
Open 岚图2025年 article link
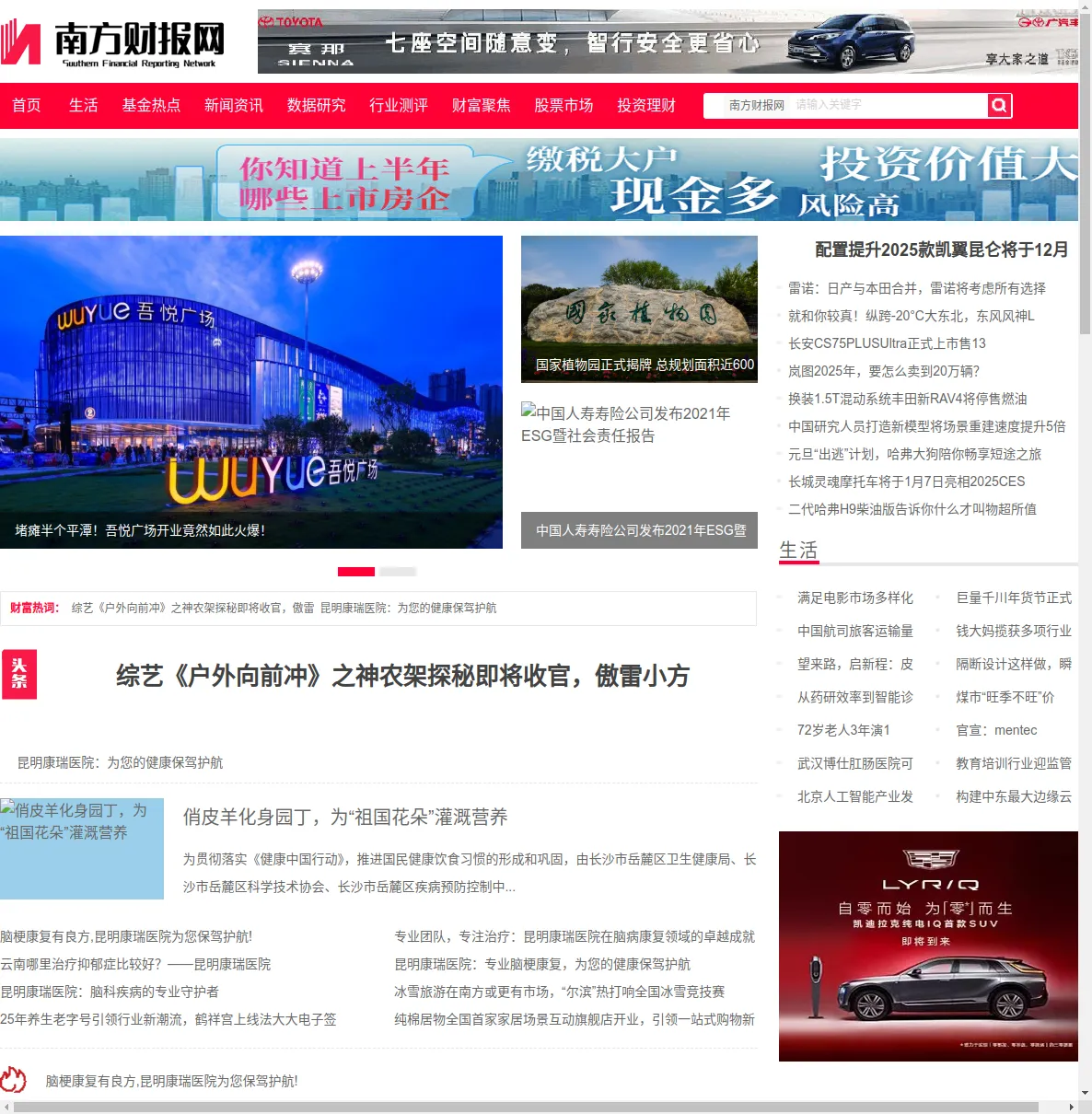click(x=884, y=371)
